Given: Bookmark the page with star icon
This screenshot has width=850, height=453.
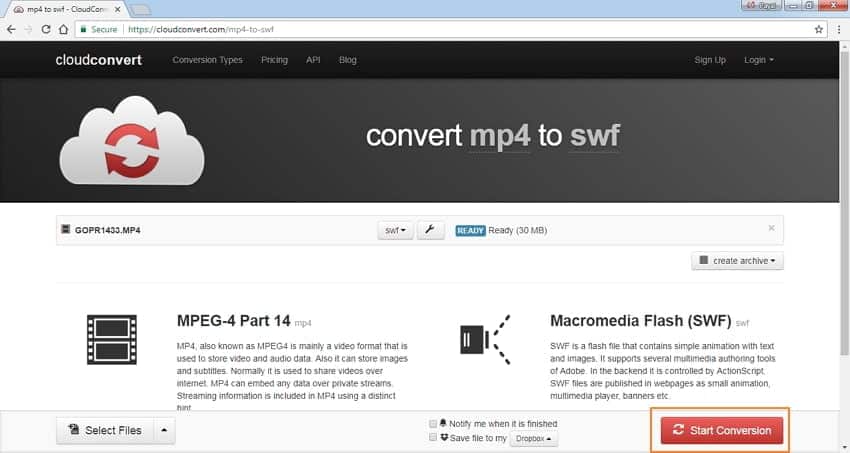Looking at the screenshot, I should coord(819,29).
